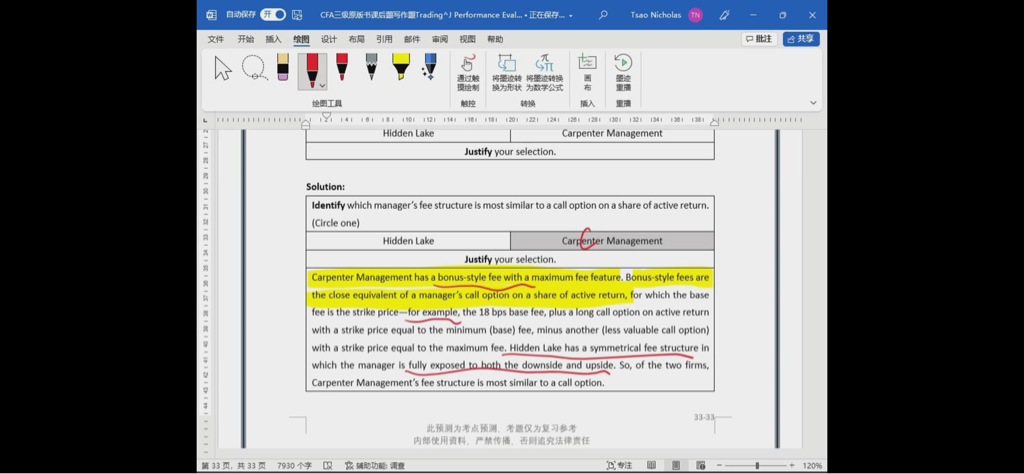Viewport: 1024px width, 474px height.
Task: Start Ink Replay
Action: [x=623, y=72]
